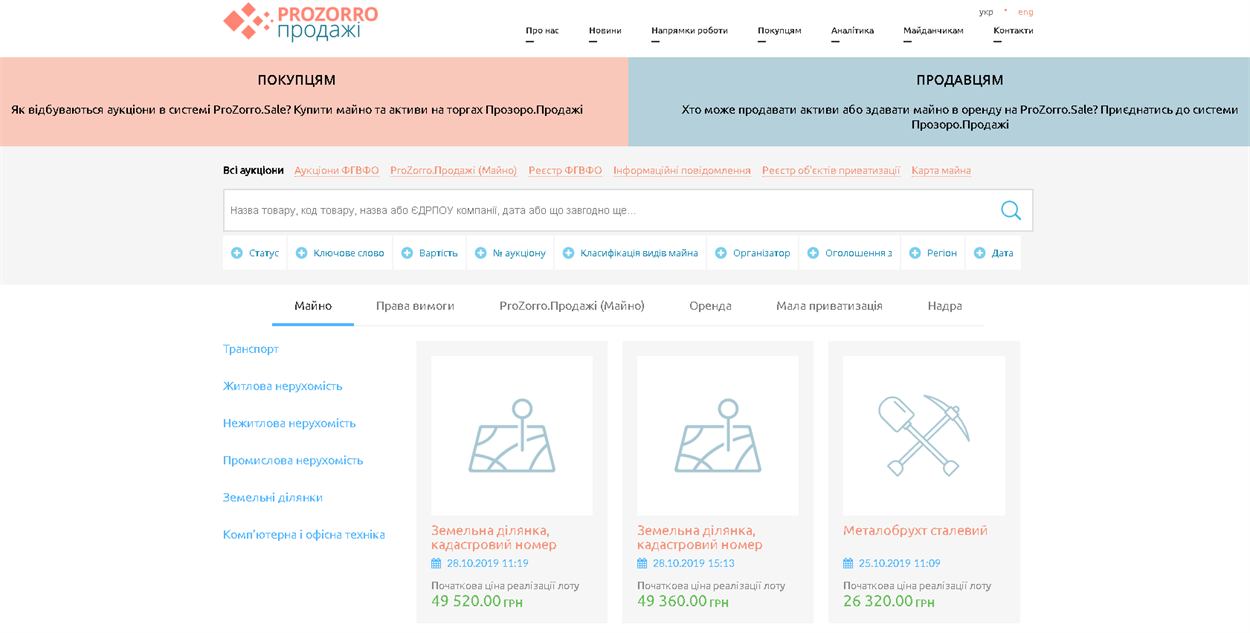The width and height of the screenshot is (1250, 633).
Task: Open the Оголошення з filter
Action: point(850,253)
